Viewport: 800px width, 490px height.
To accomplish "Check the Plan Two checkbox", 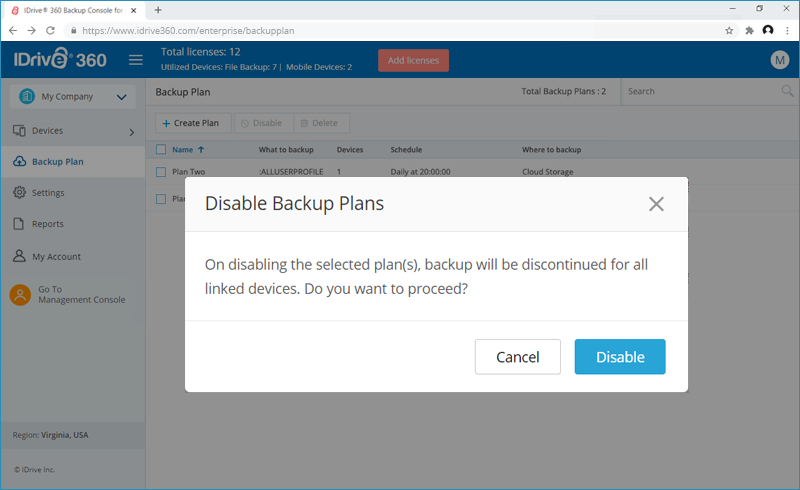I will (x=161, y=172).
